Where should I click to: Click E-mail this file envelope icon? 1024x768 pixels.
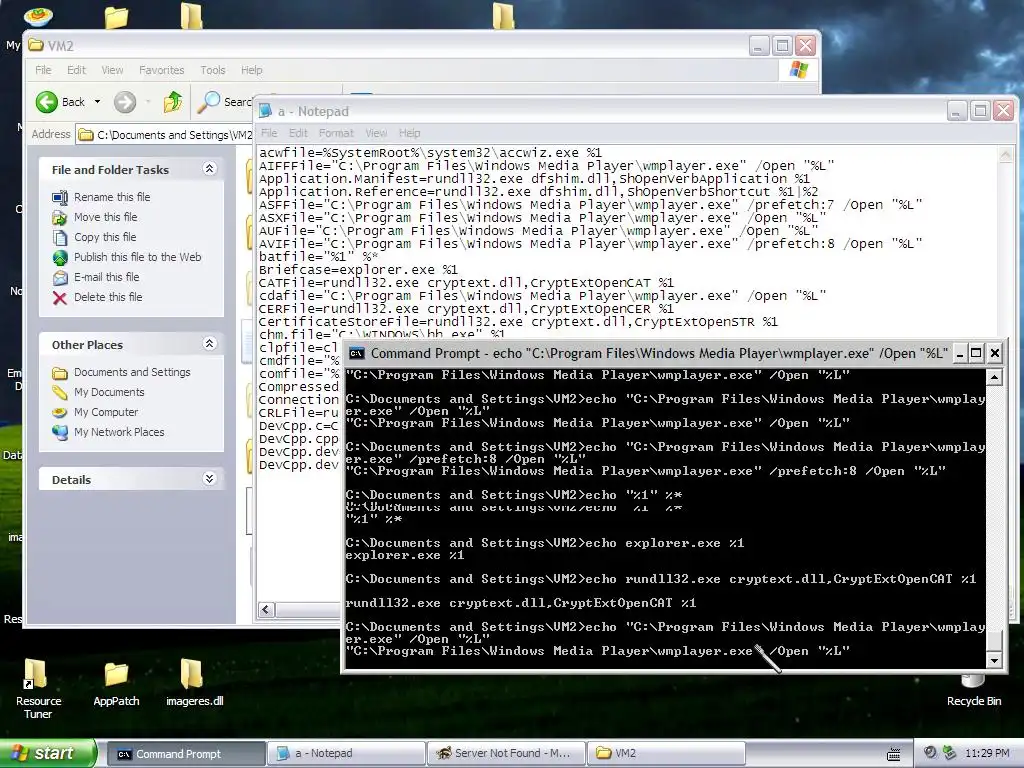tap(60, 278)
